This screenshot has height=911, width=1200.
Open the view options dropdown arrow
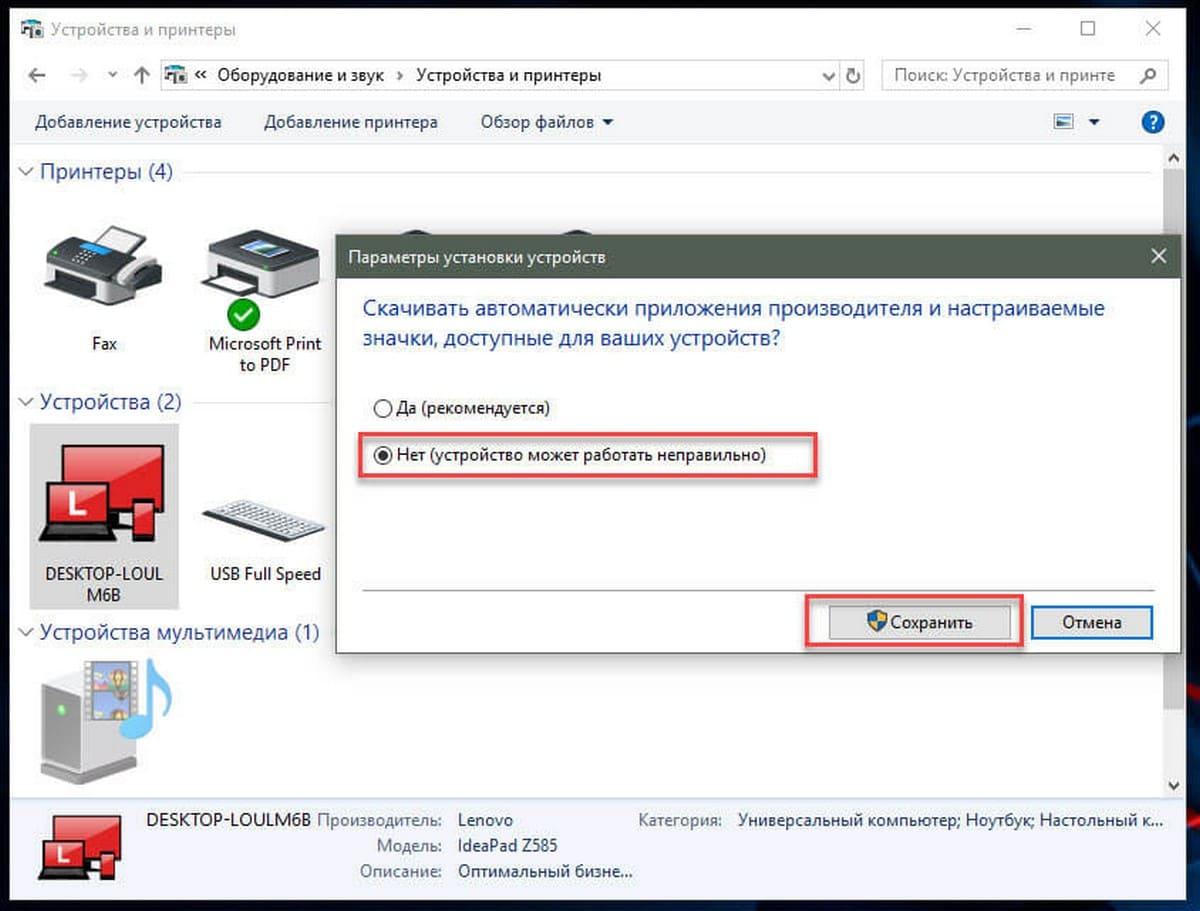coord(1093,122)
